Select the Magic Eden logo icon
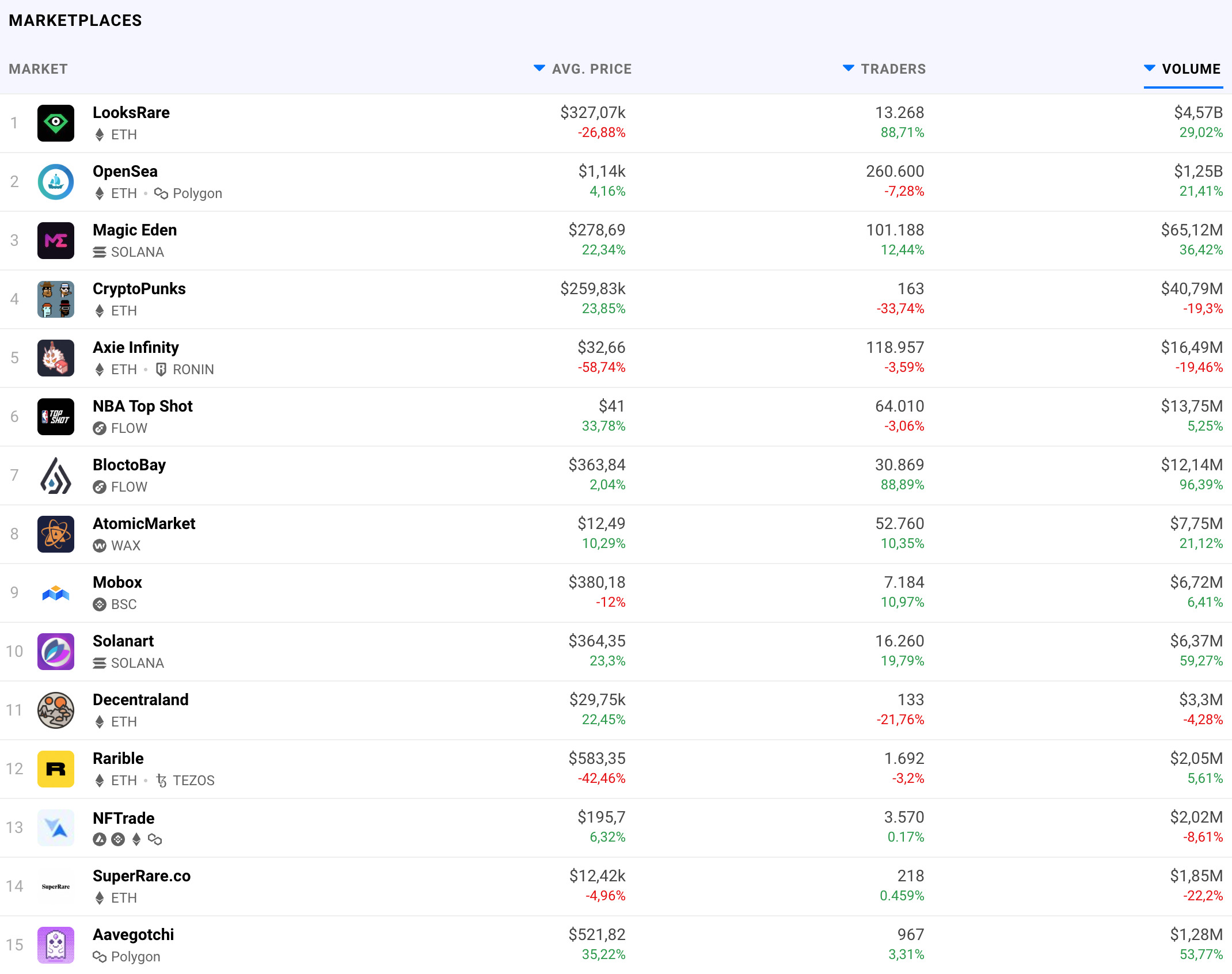 point(56,241)
